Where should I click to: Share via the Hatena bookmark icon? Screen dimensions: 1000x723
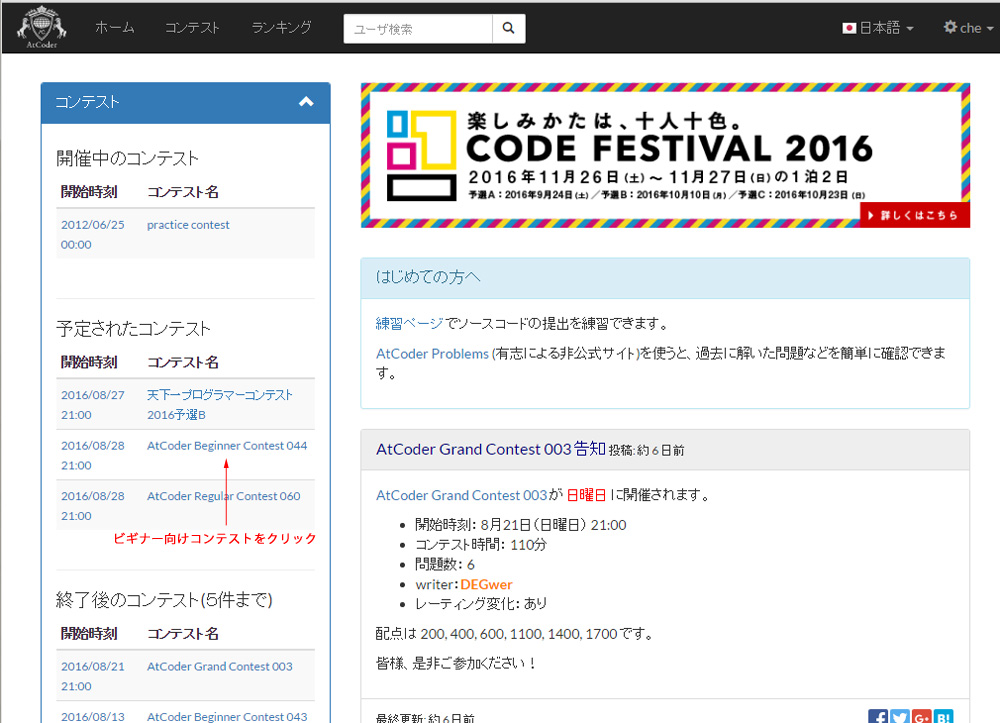(943, 717)
